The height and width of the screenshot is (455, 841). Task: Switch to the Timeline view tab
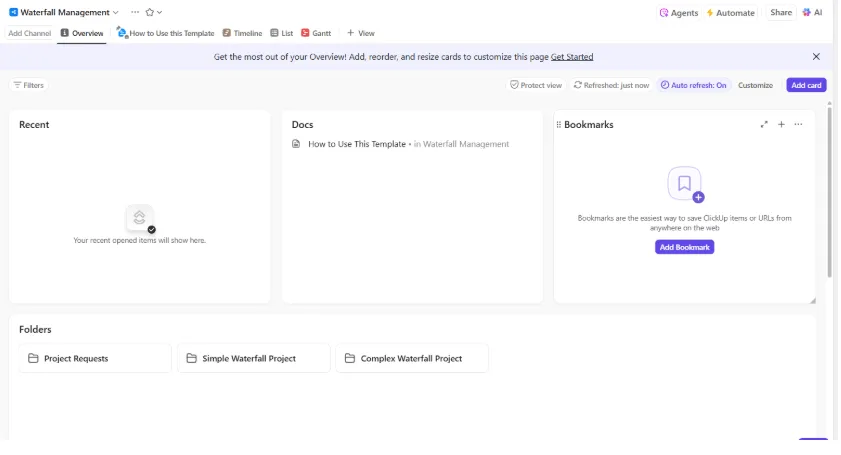[x=242, y=33]
